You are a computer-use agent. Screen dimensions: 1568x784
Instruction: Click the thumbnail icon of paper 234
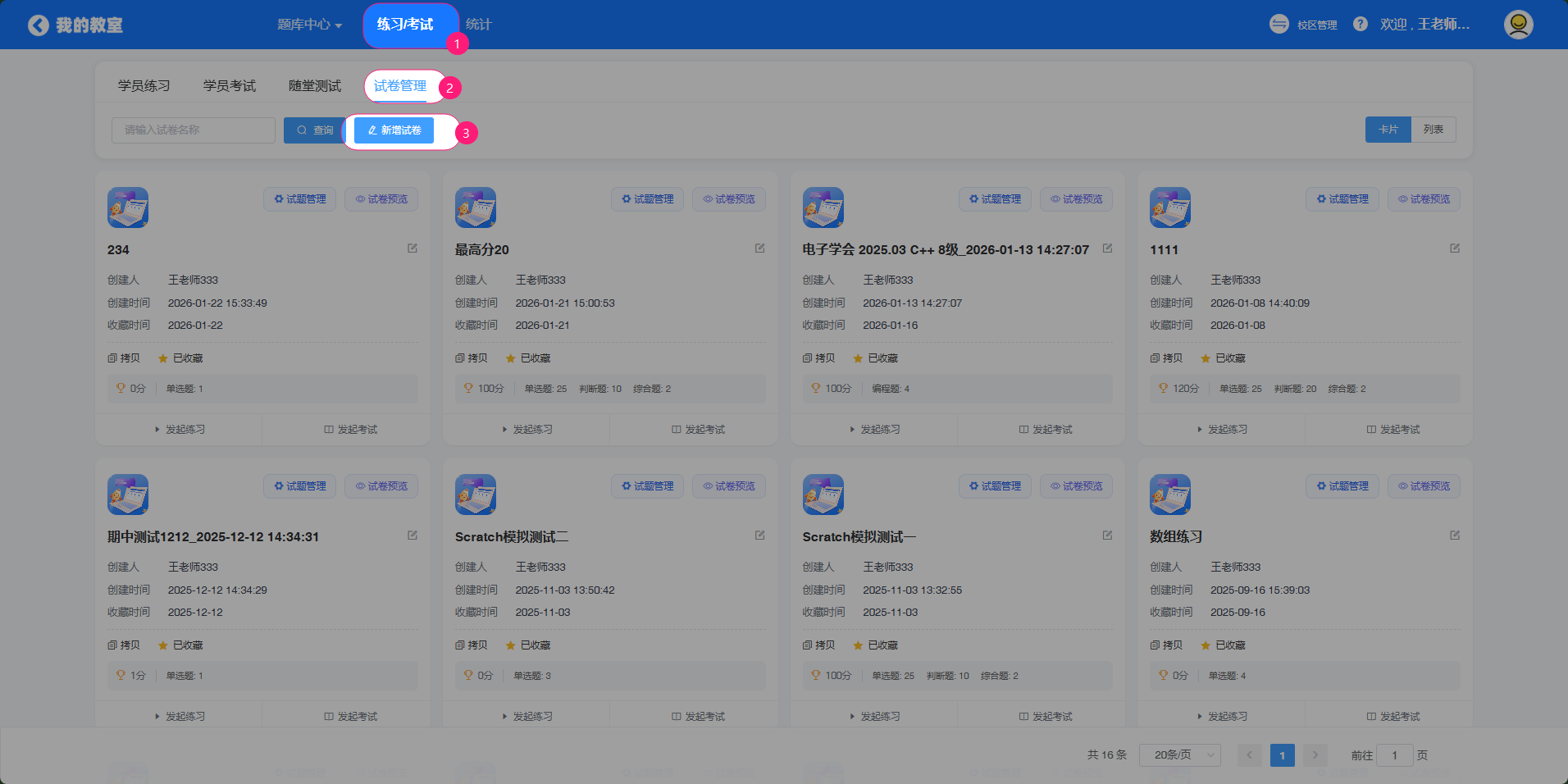pyautogui.click(x=128, y=207)
